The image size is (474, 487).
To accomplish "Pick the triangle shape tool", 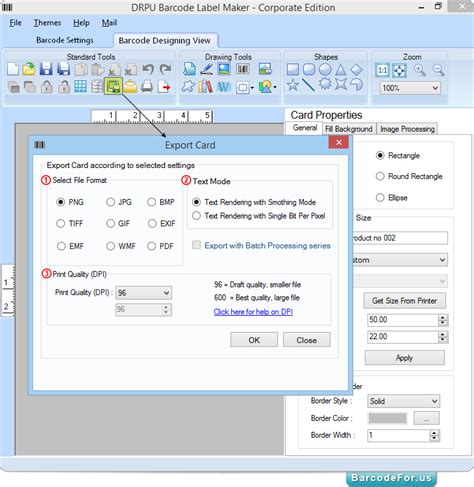I will 340,70.
